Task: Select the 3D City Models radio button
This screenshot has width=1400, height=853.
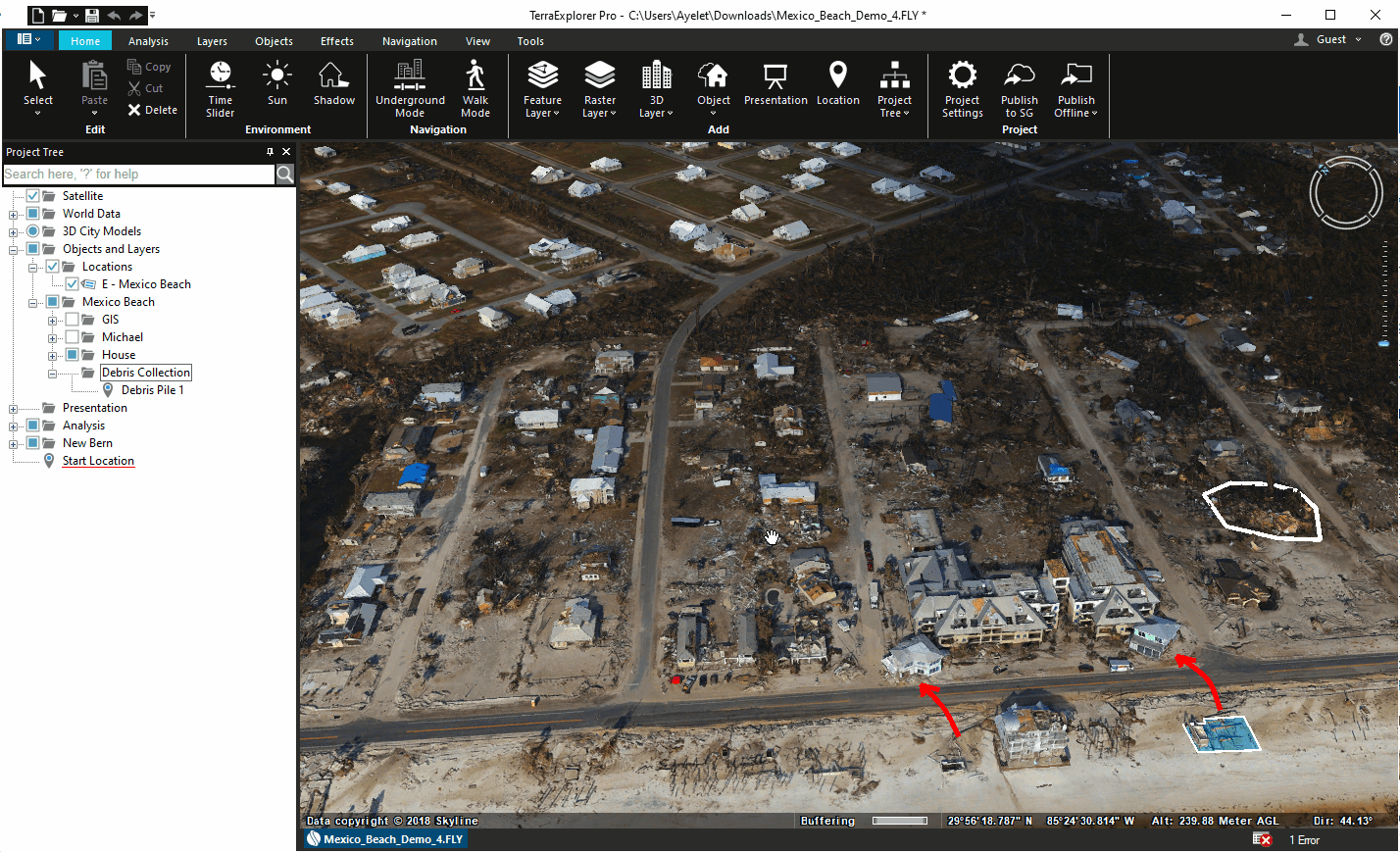Action: tap(32, 231)
